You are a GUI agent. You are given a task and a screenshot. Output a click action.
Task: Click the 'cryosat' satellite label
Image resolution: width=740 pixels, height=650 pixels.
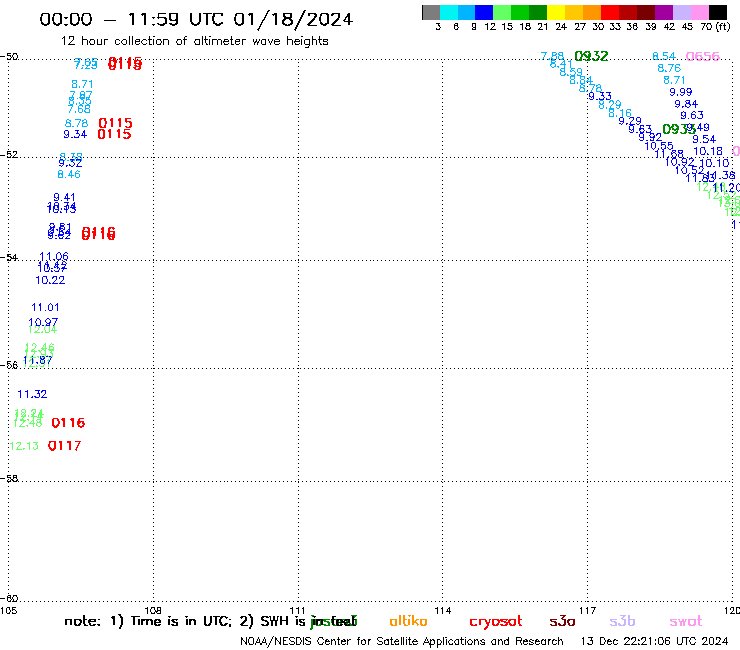coord(496,622)
